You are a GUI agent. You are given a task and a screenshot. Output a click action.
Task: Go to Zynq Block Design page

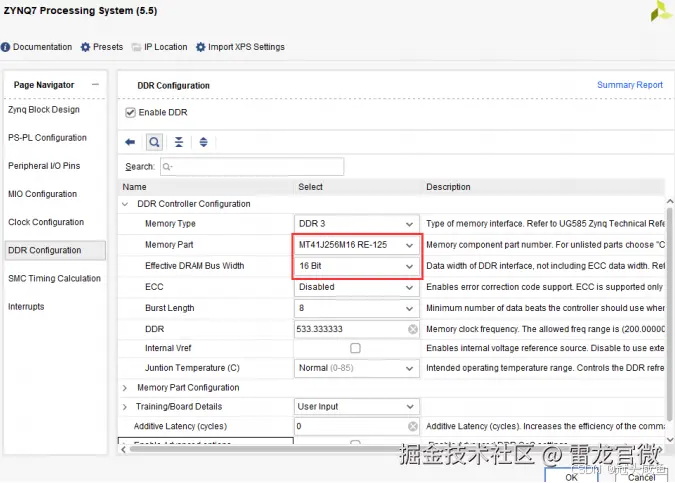click(x=44, y=110)
